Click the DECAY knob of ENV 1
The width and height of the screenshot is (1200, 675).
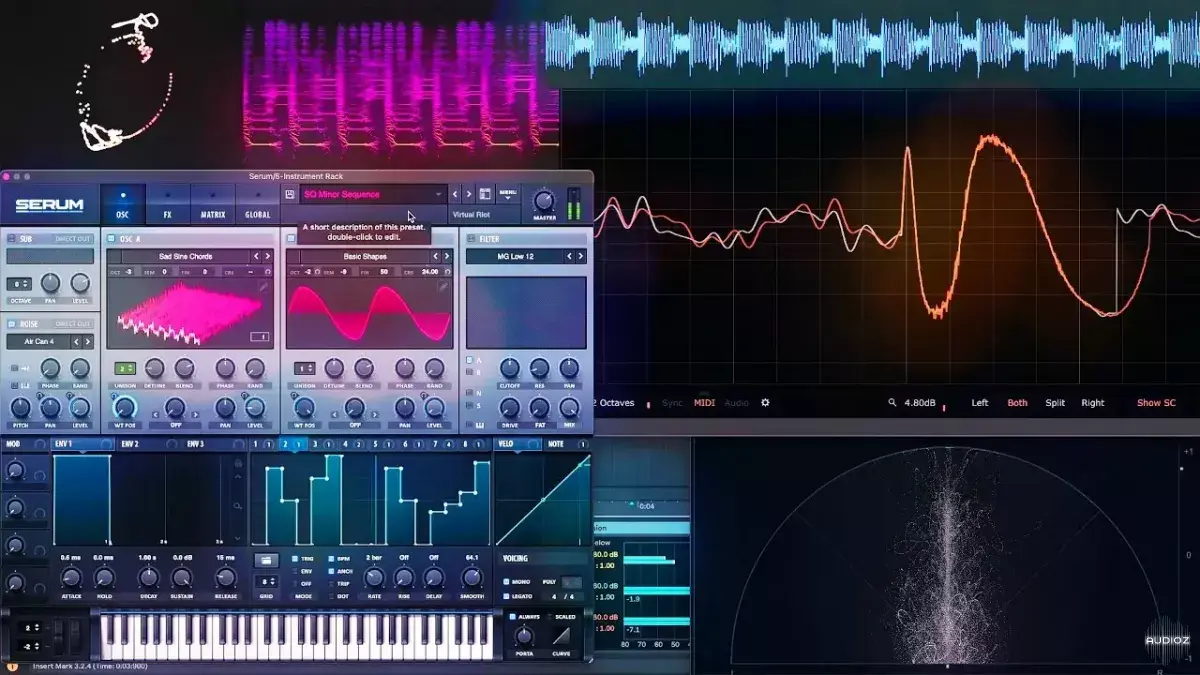(x=148, y=577)
